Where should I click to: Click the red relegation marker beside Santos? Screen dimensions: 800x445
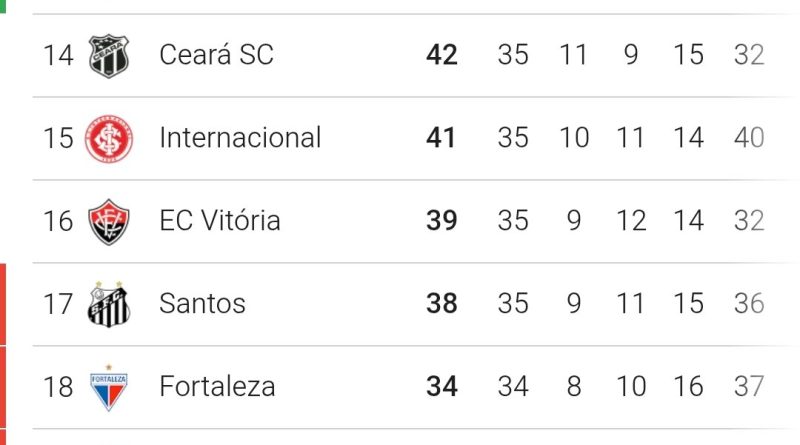[4, 304]
